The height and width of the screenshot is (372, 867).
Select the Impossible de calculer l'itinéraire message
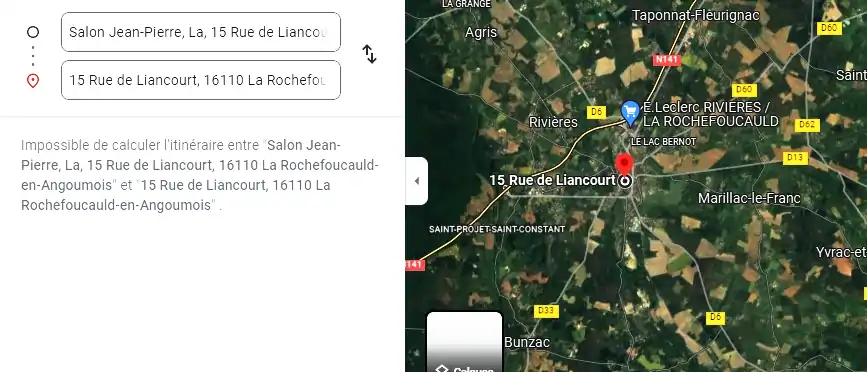point(200,175)
